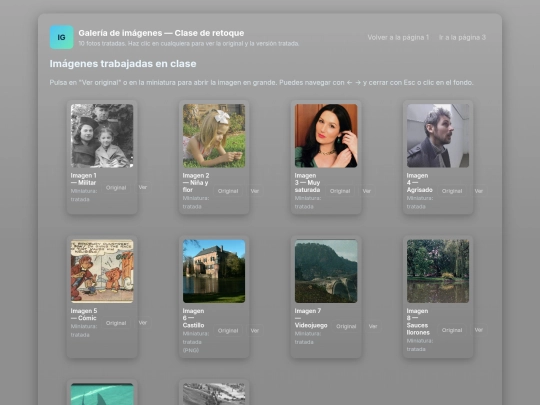Click the Imagen 7 — Videojuego caption
The height and width of the screenshot is (405, 540).
(311, 318)
